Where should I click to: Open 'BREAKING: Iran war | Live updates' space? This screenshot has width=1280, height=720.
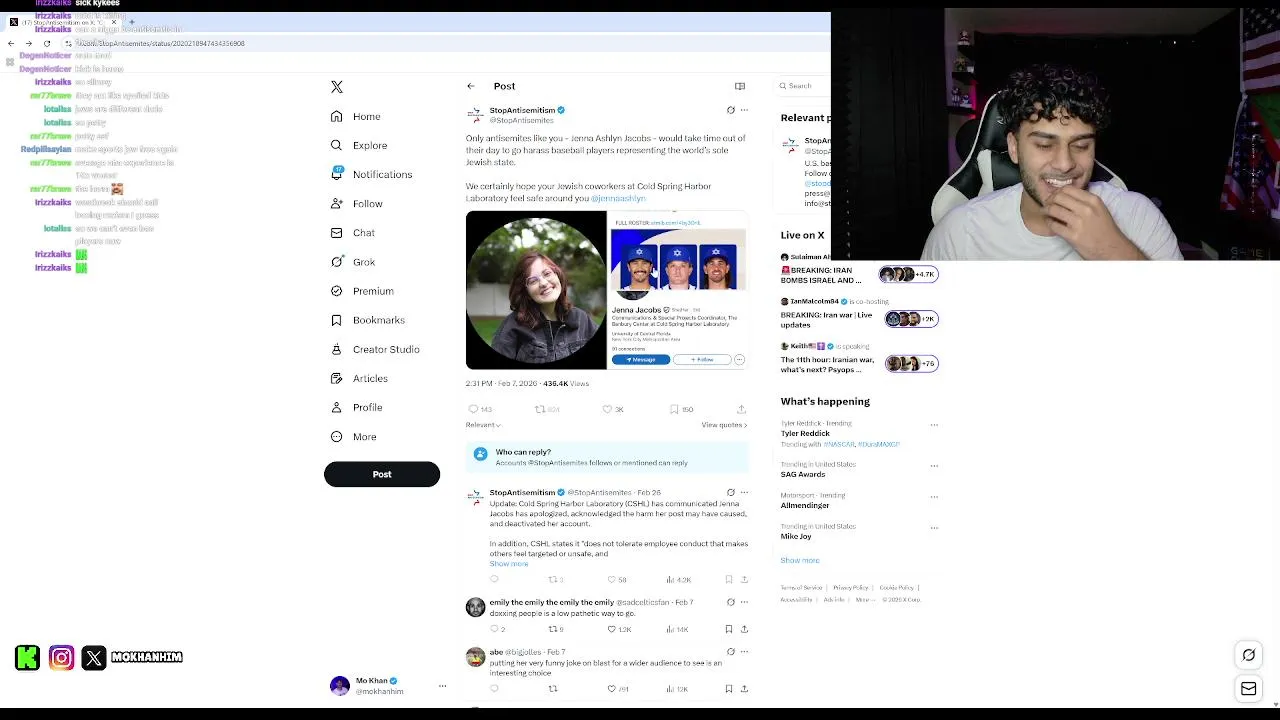click(858, 314)
